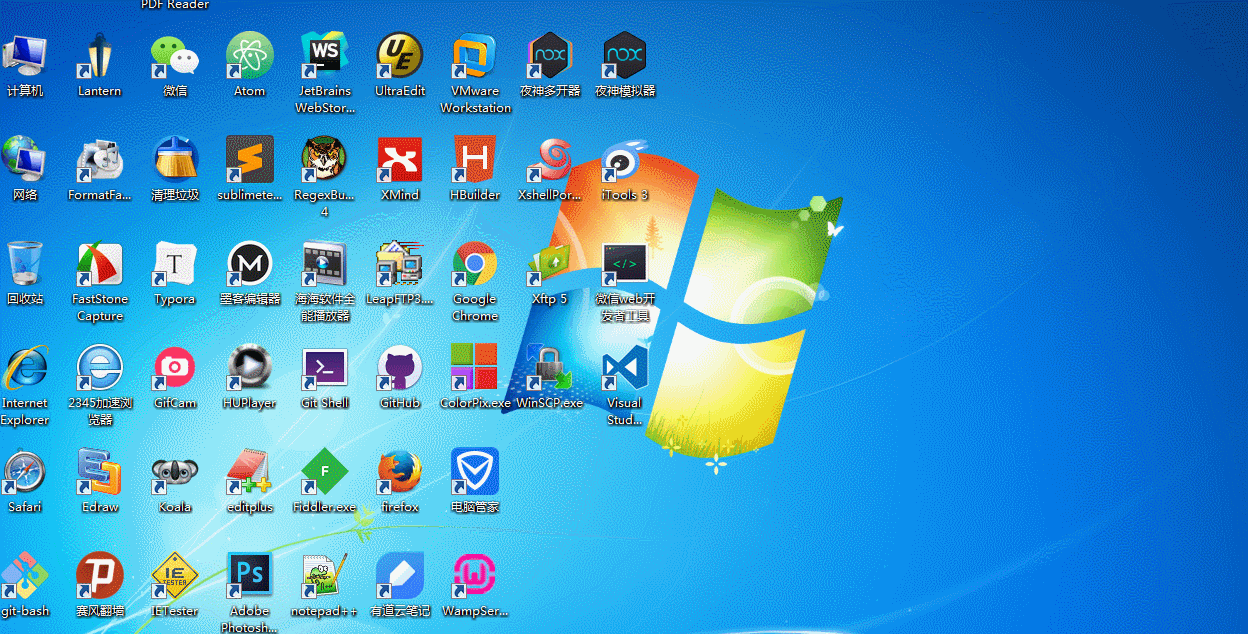Click the Visual Studio Code icon
Screen dimensions: 1248x634
(625, 368)
